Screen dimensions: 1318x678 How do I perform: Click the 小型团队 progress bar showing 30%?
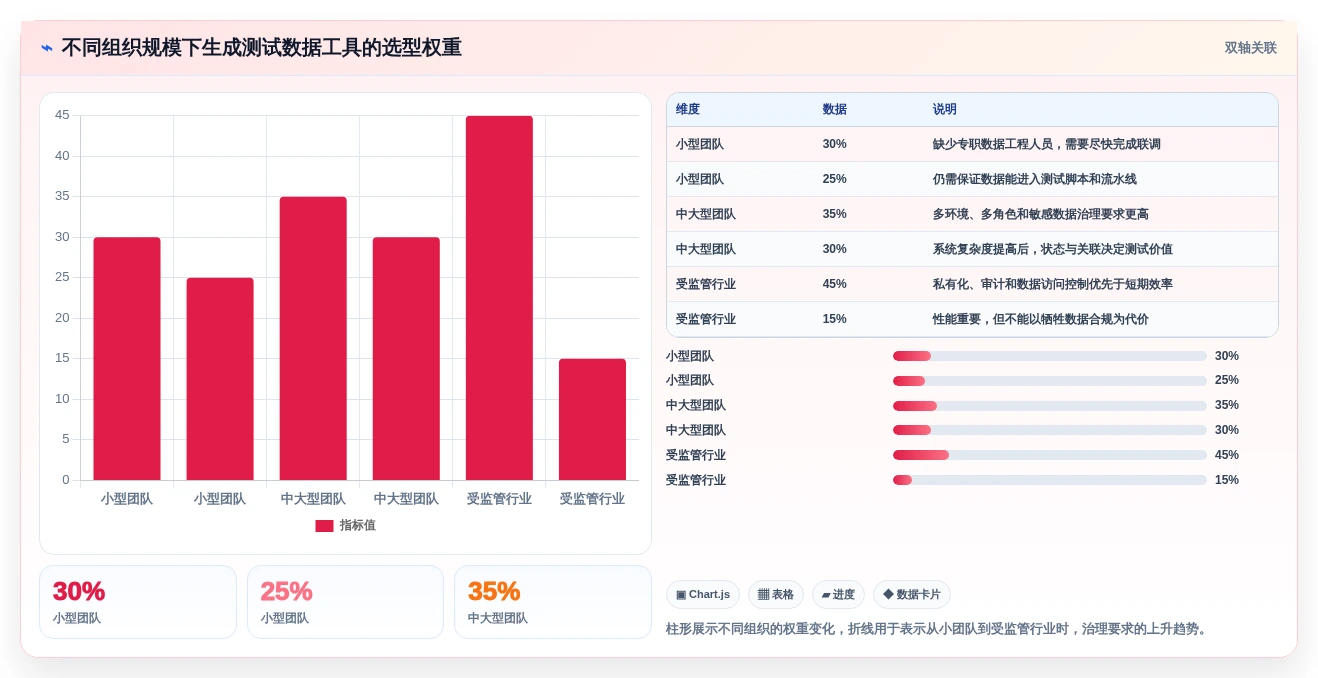[x=1050, y=356]
